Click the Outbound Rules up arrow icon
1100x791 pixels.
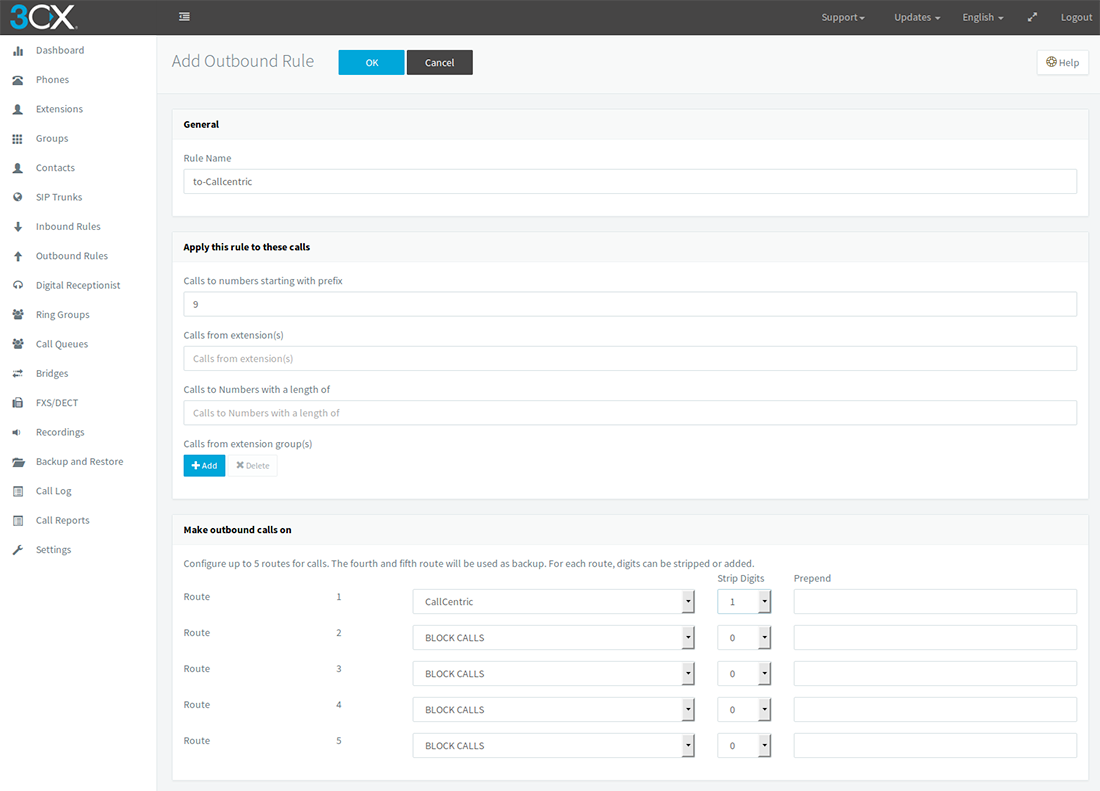[18, 257]
